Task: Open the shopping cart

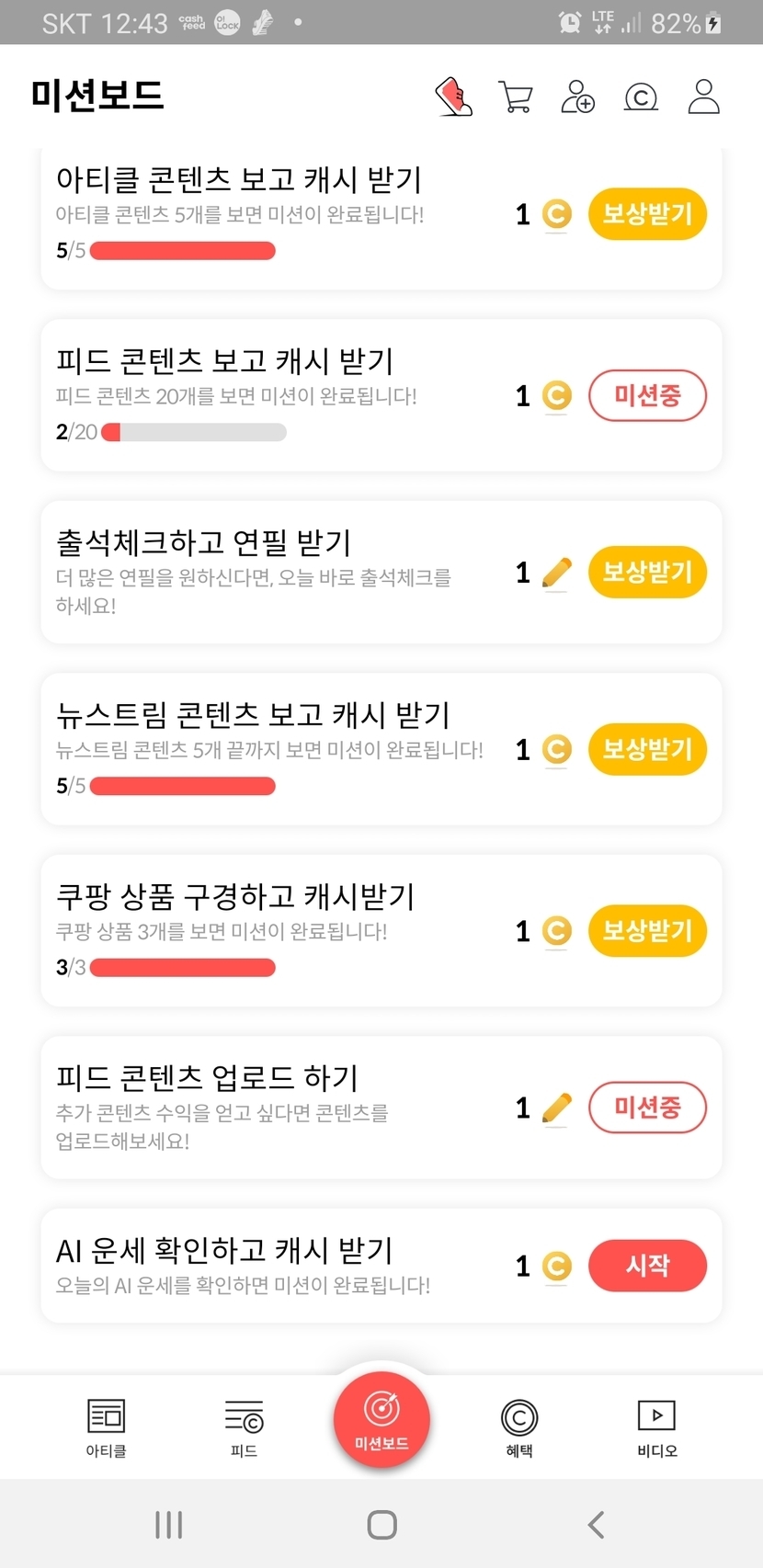Action: 515,96
